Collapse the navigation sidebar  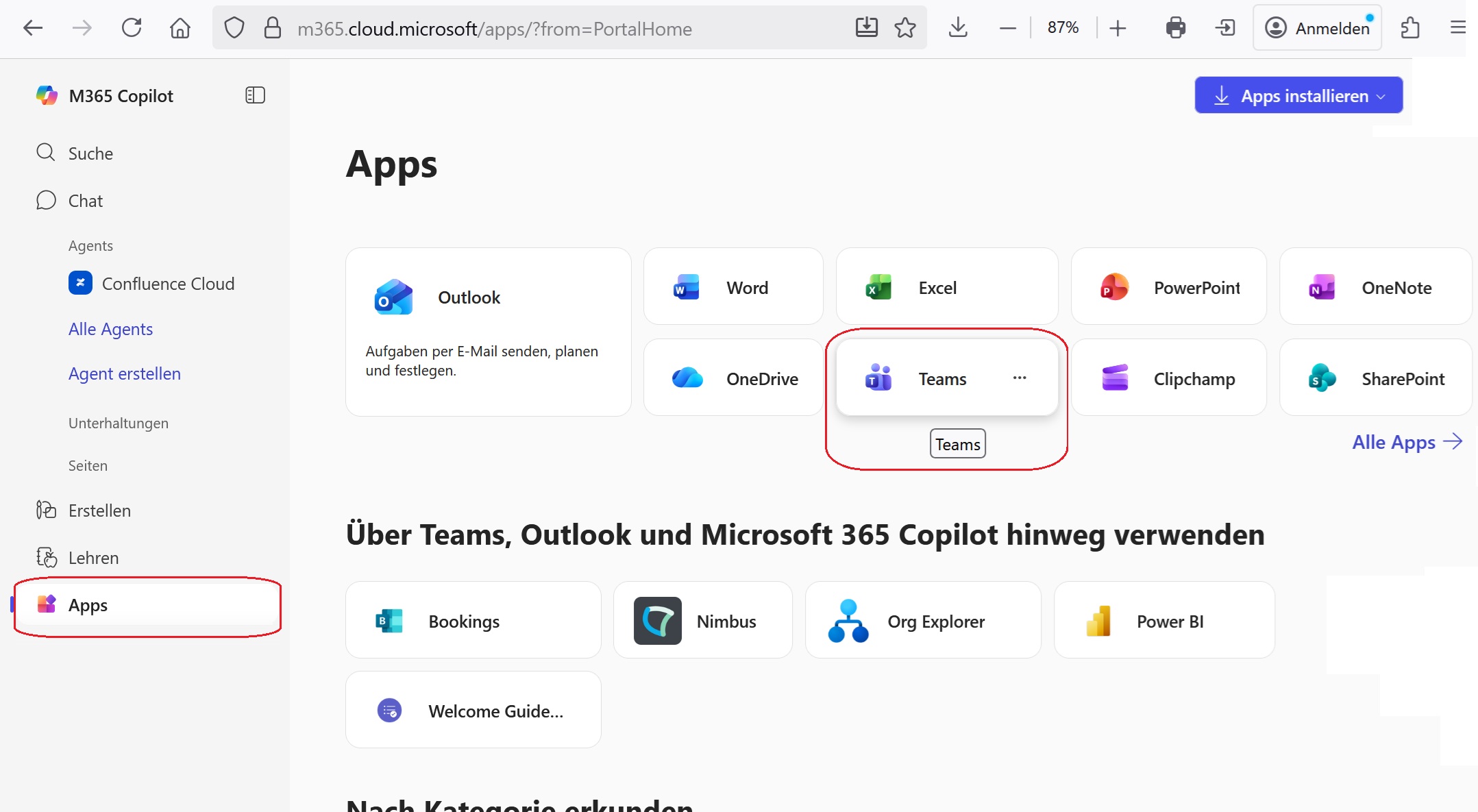tap(255, 95)
